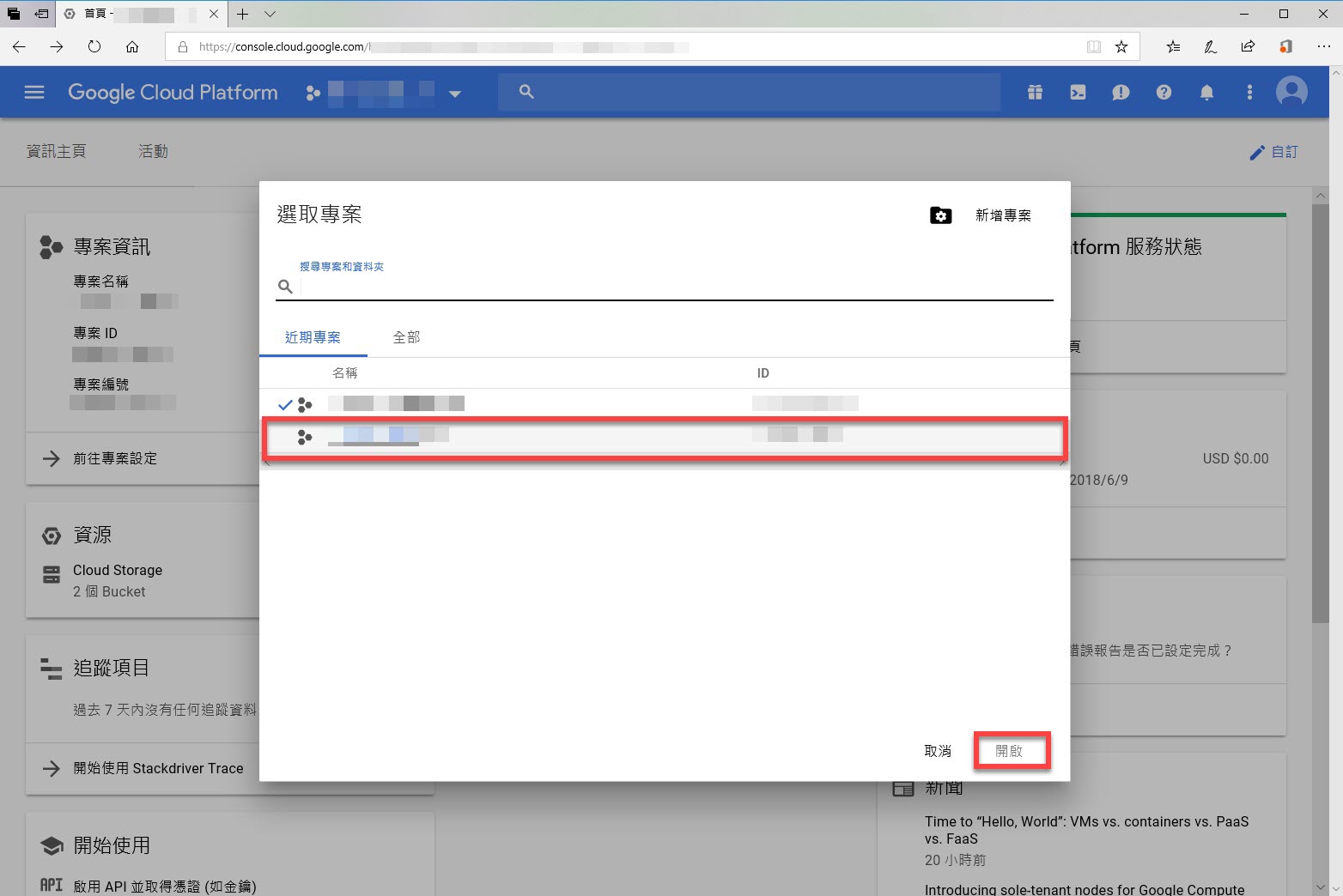
Task: Click the 自訂 customize pencil link
Action: point(1273,152)
